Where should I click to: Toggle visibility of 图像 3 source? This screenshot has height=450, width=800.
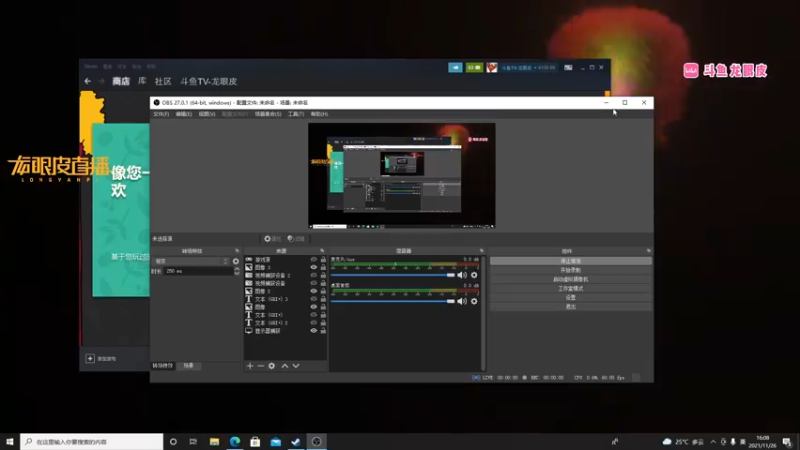[x=314, y=267]
